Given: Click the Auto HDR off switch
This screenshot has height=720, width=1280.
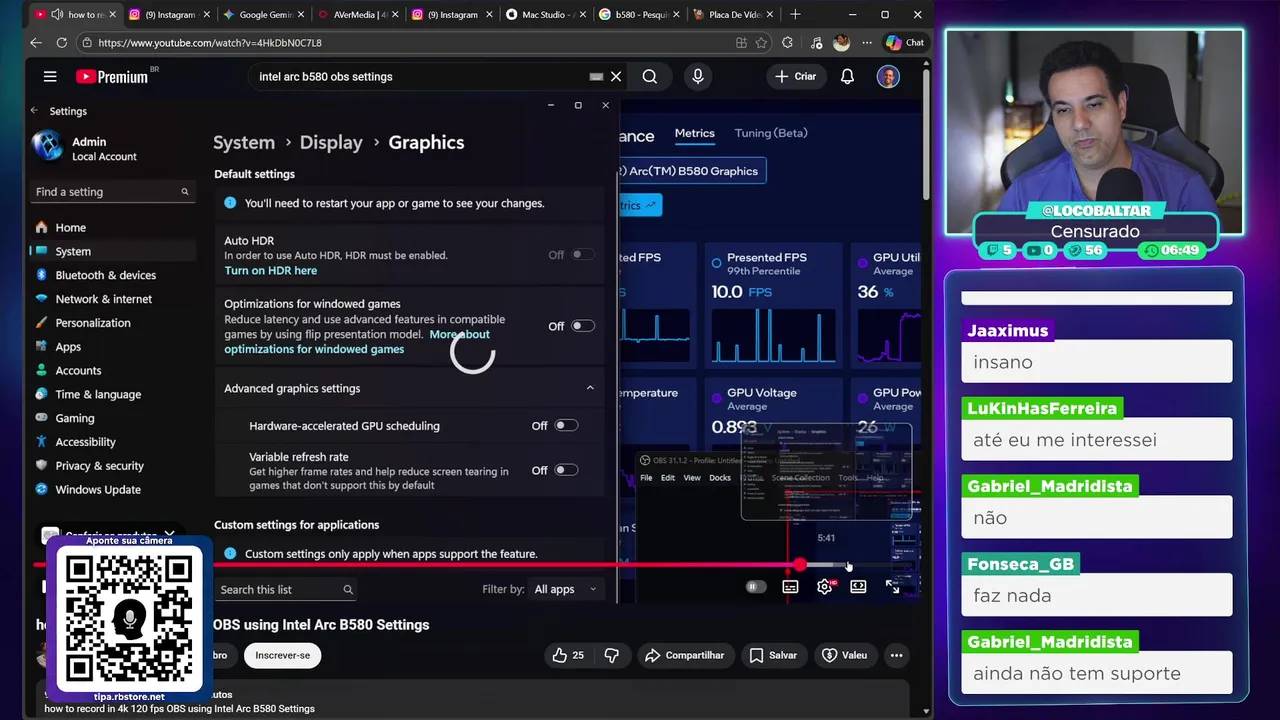Looking at the screenshot, I should (583, 255).
